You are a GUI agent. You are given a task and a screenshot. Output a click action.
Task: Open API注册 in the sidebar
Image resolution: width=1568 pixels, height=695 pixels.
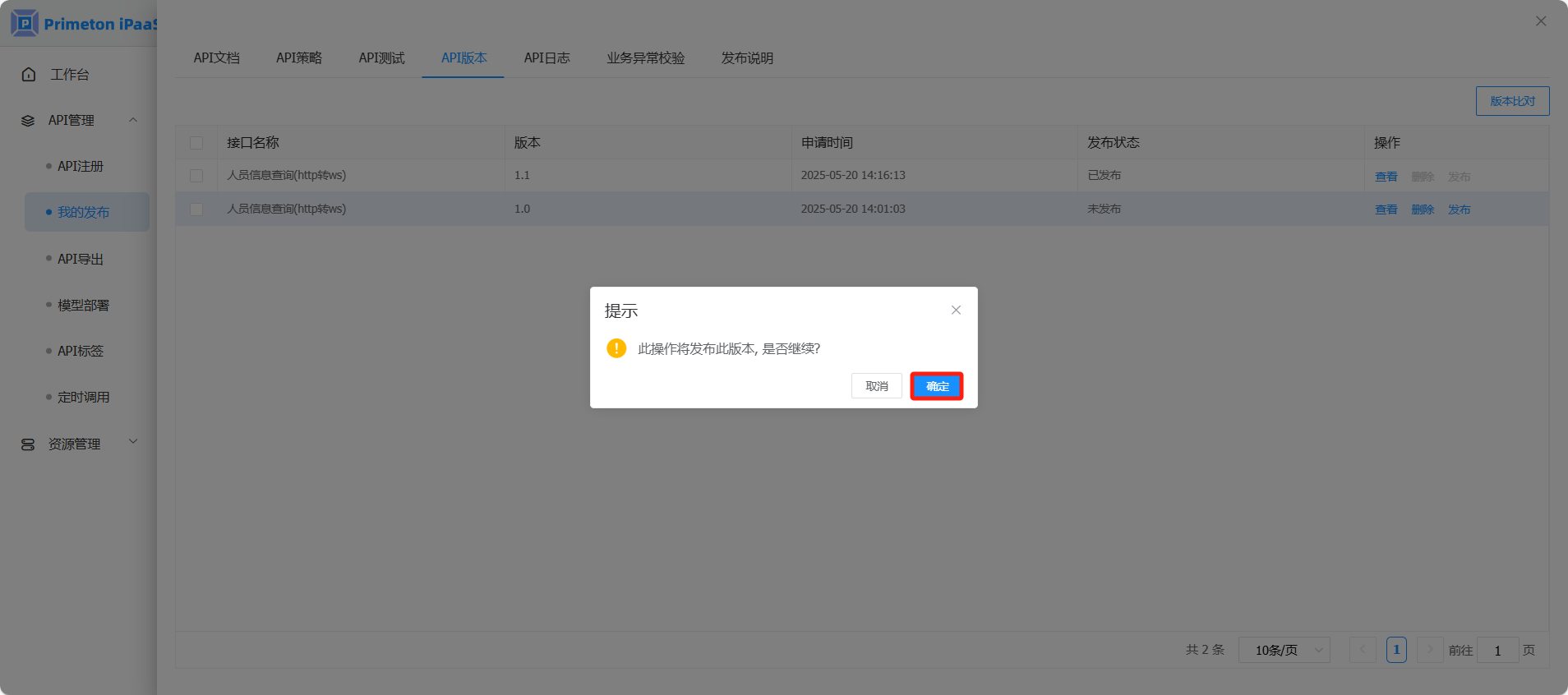81,166
